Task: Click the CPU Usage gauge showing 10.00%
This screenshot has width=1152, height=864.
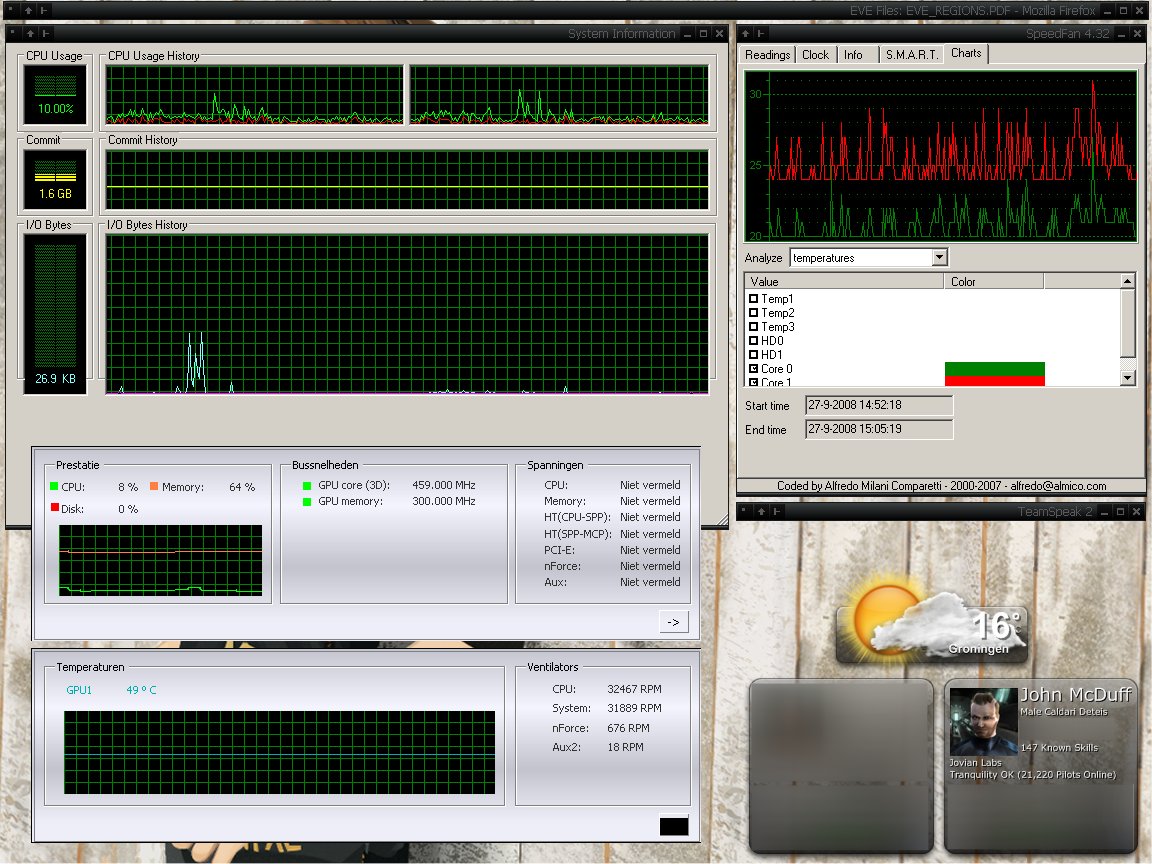Action: [x=55, y=96]
